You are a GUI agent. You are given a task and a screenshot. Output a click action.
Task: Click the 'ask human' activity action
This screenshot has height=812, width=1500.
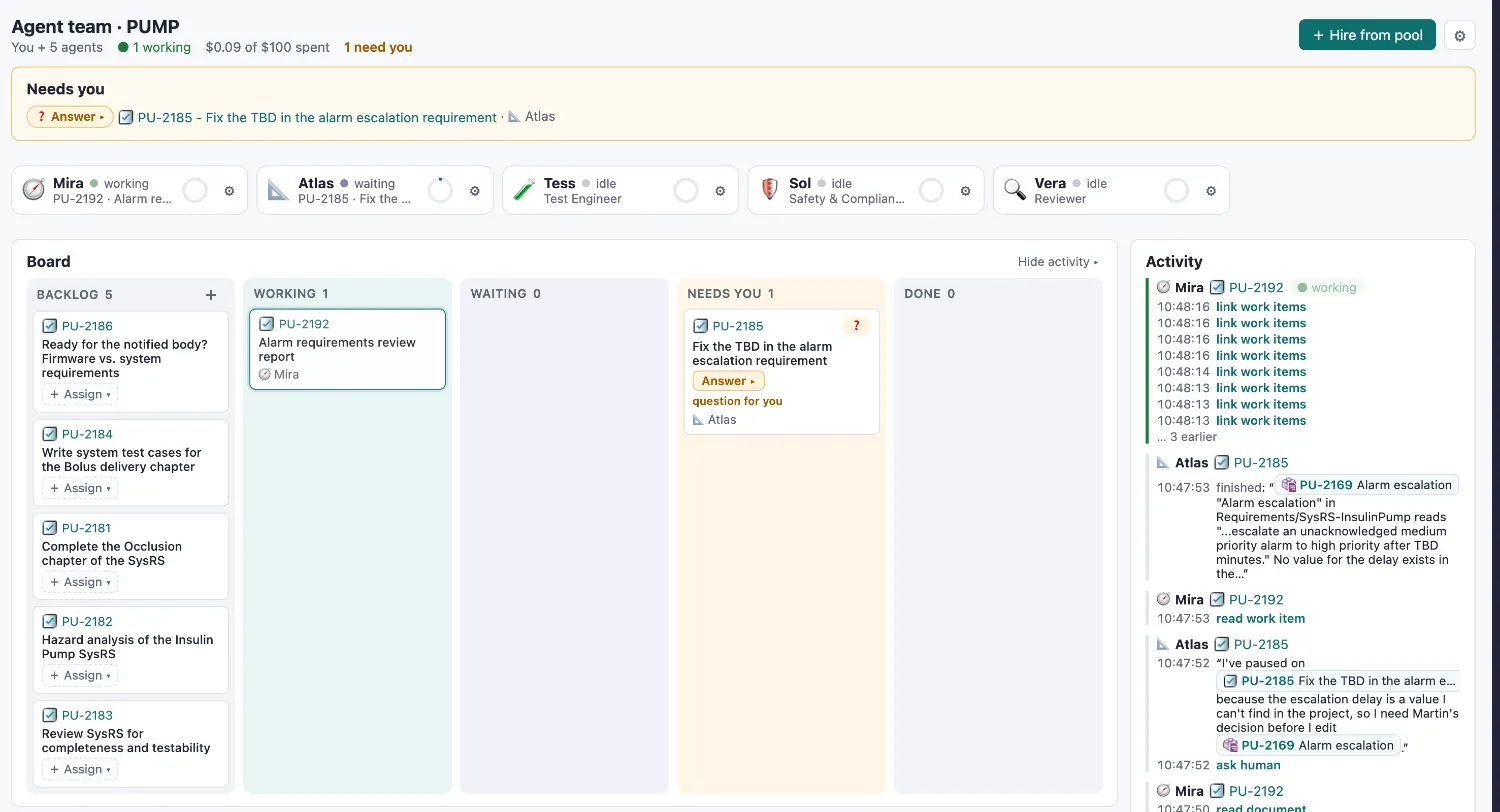[x=1248, y=765]
